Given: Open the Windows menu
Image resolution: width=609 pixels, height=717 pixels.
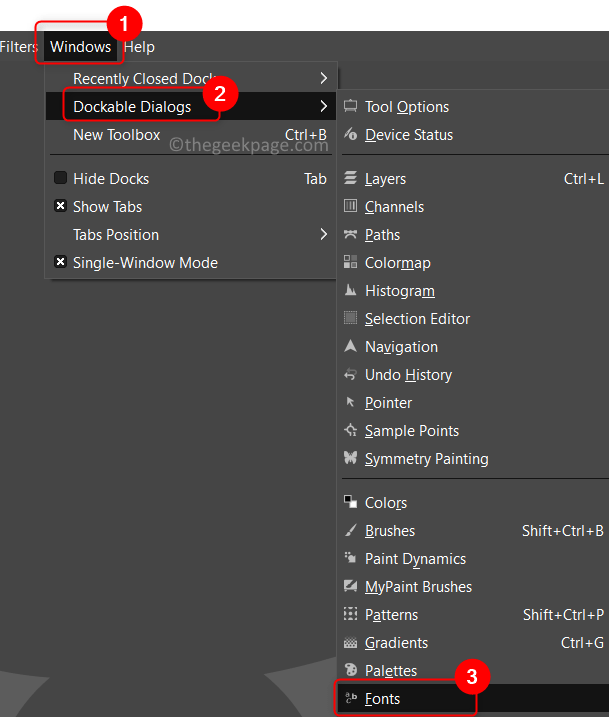Looking at the screenshot, I should point(80,47).
